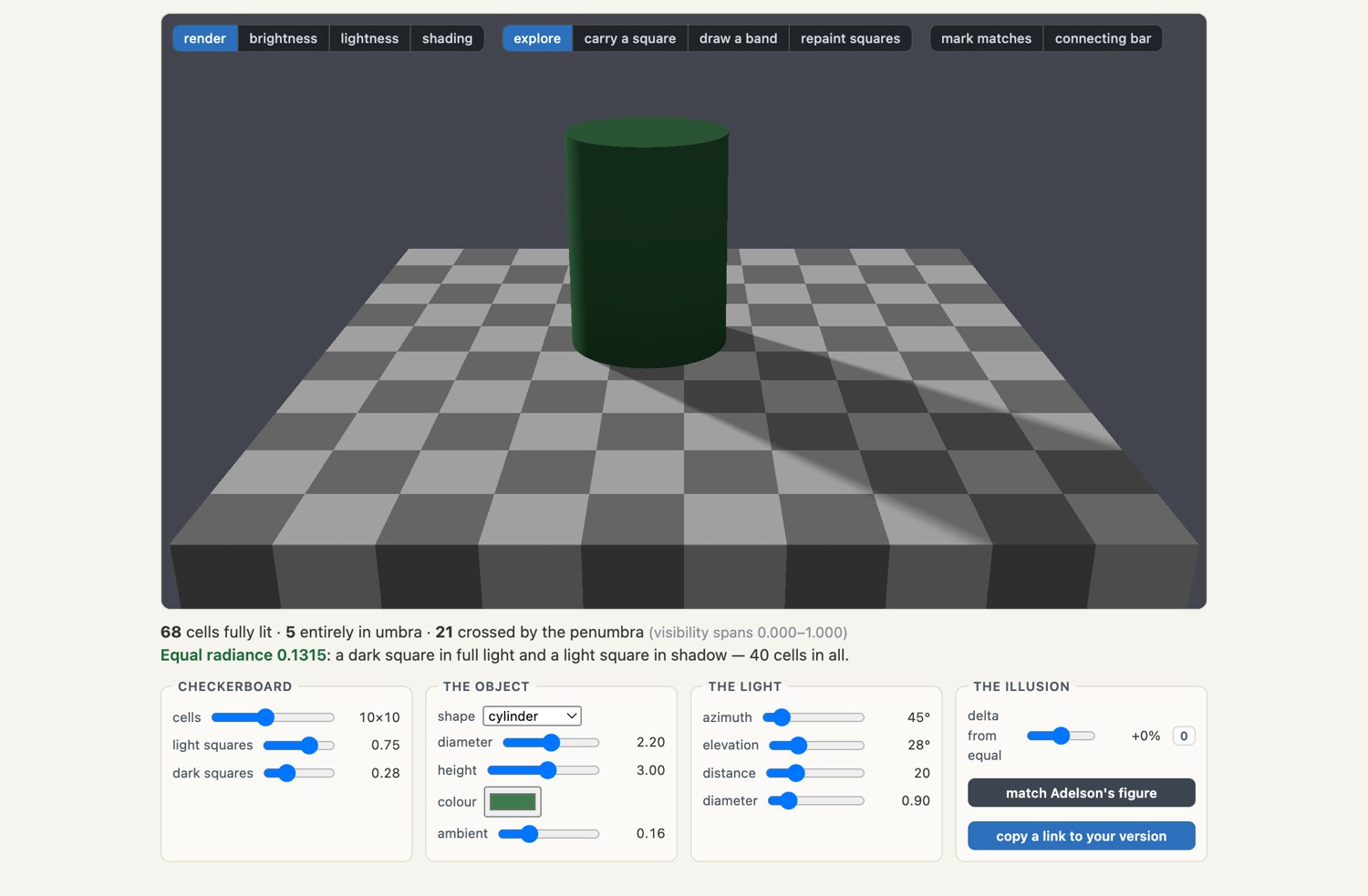Adjust the light azimuth slider
Screen dimensions: 1368x896
(814, 717)
